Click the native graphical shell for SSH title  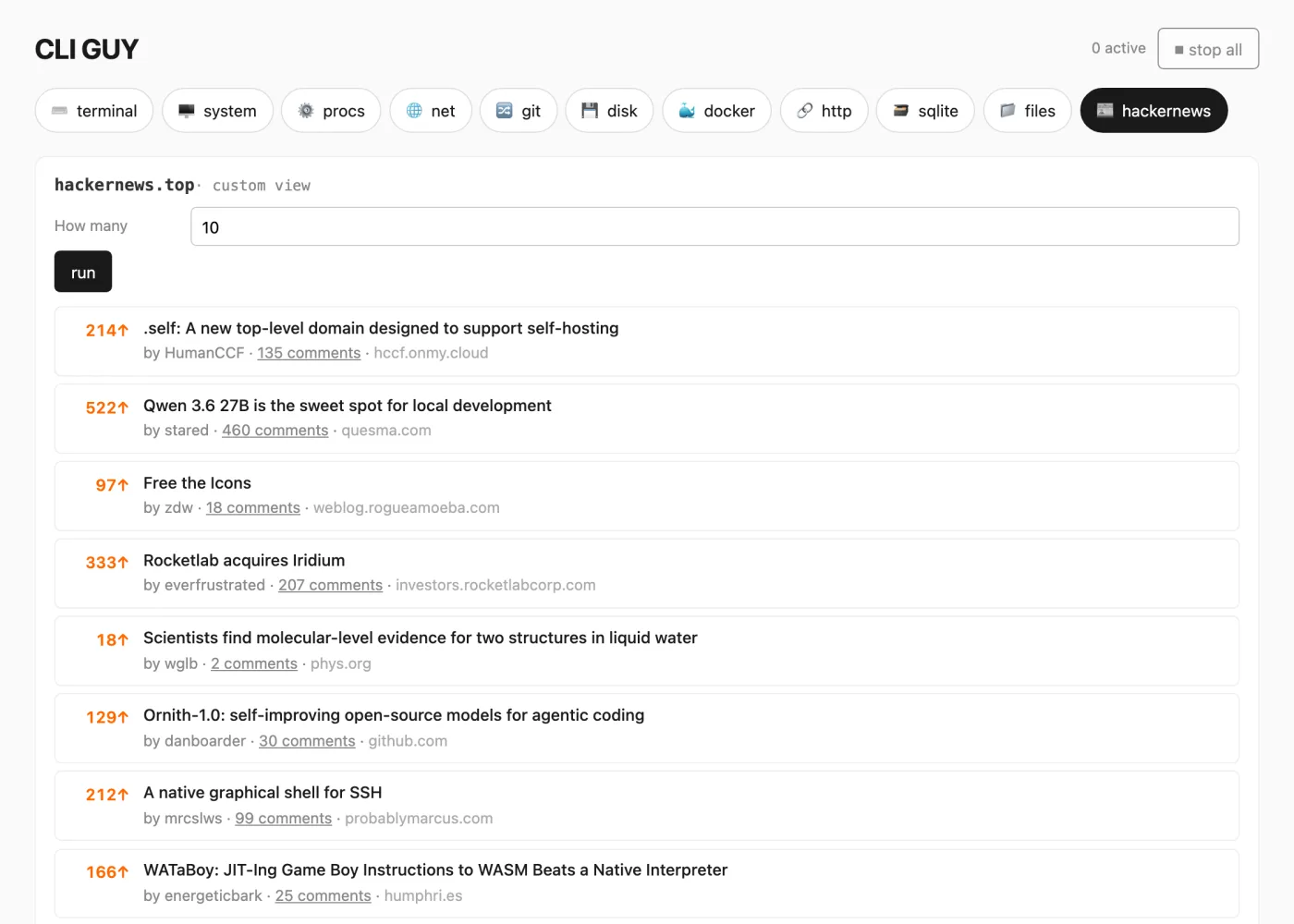[x=262, y=793]
